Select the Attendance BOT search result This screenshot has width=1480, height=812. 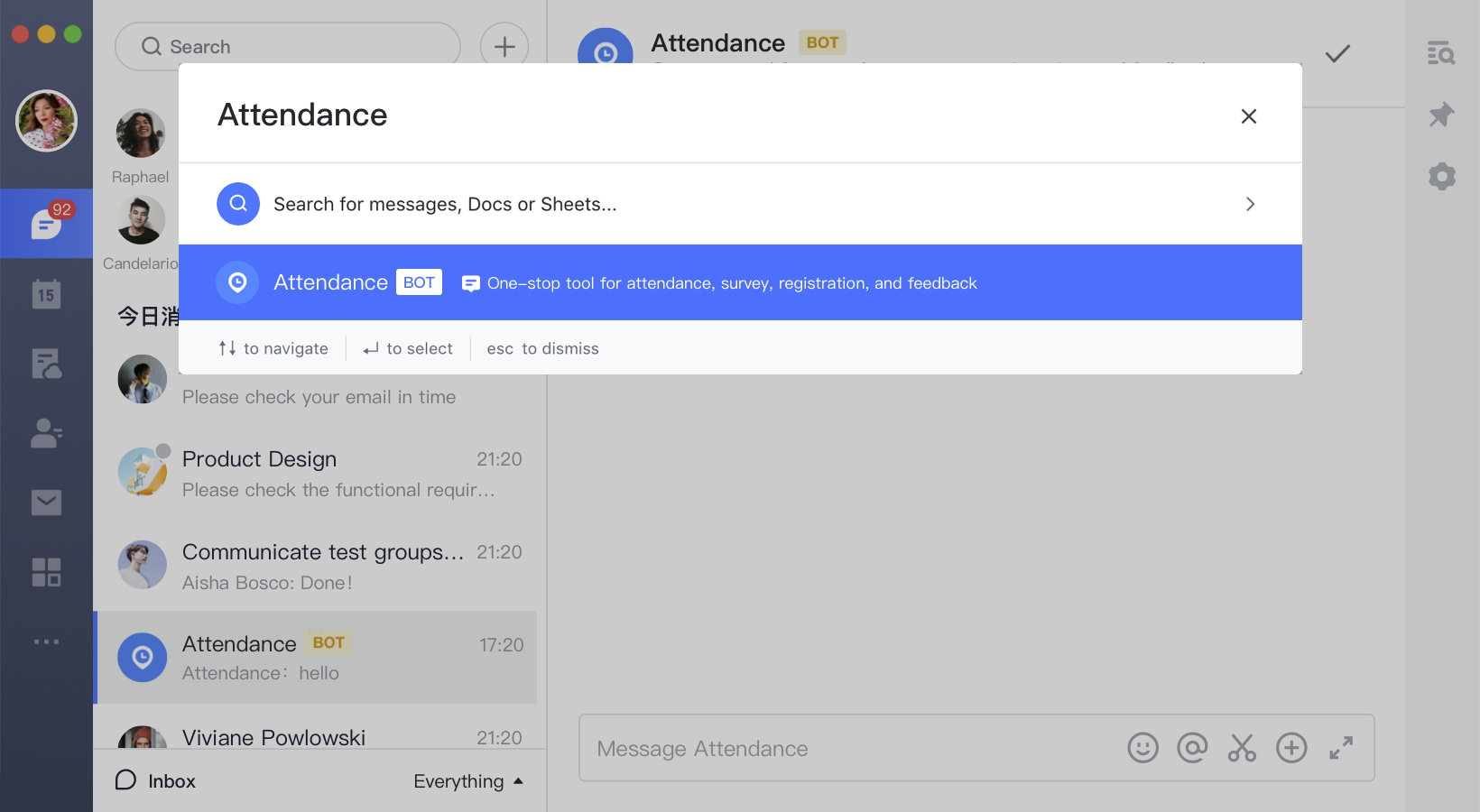[740, 282]
